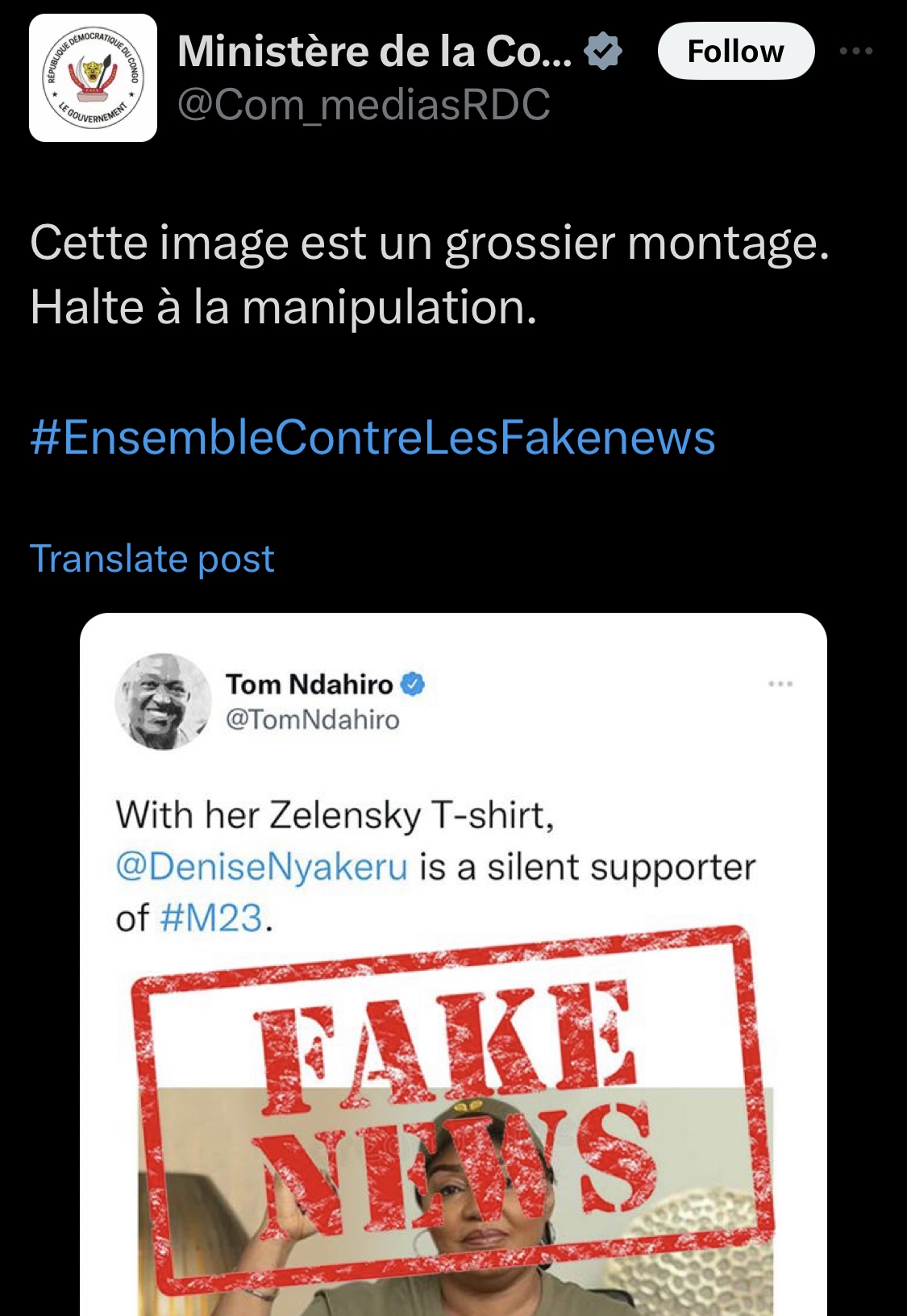Click the line 'Halte à la manipulation.'
Screen dimensions: 907x1316
point(283,308)
